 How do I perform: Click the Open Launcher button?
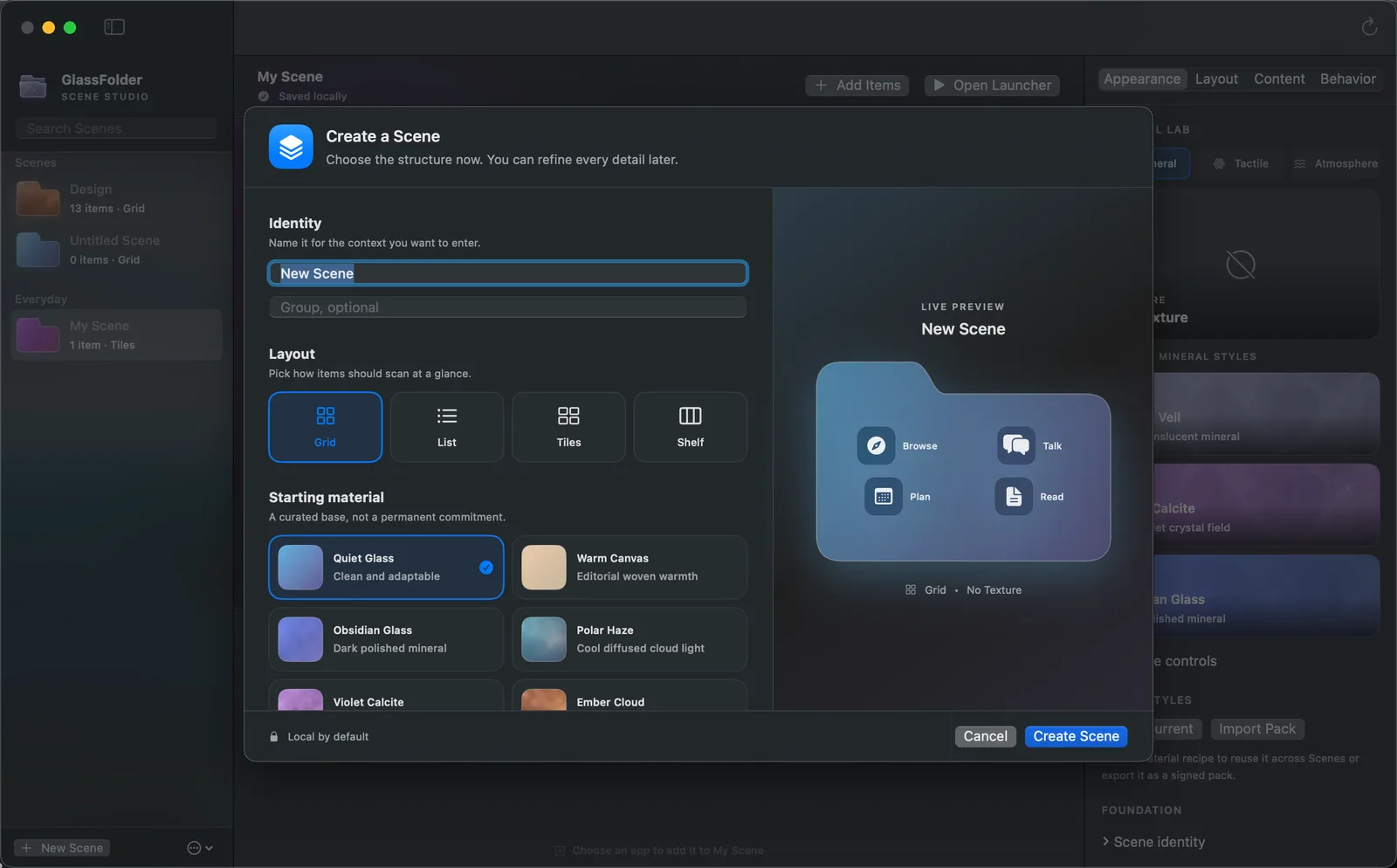[992, 85]
